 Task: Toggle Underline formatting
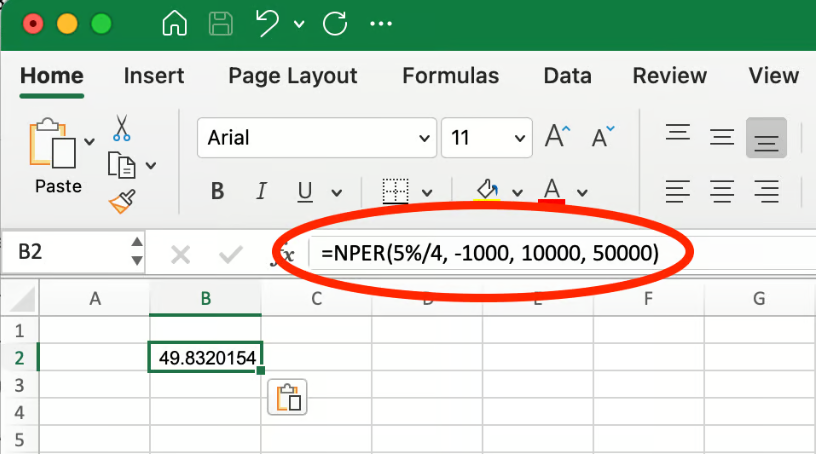tap(306, 191)
